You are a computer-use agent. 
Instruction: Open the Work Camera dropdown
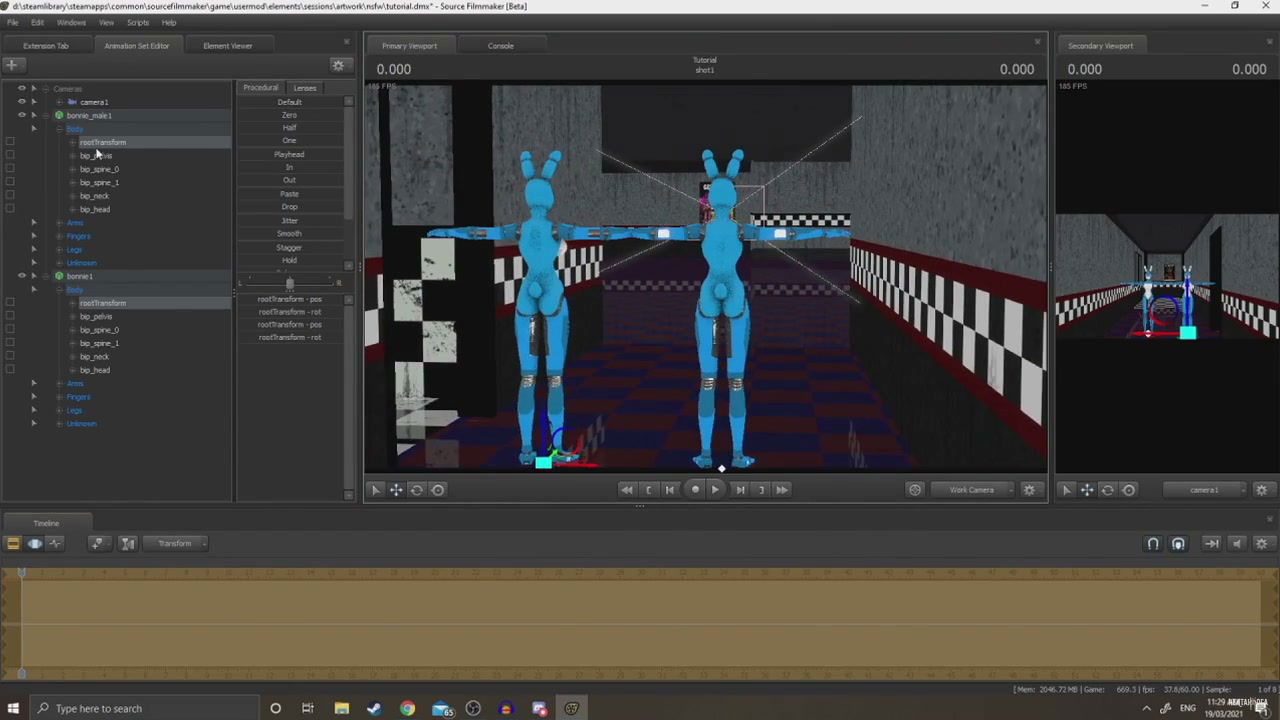pyautogui.click(x=971, y=490)
